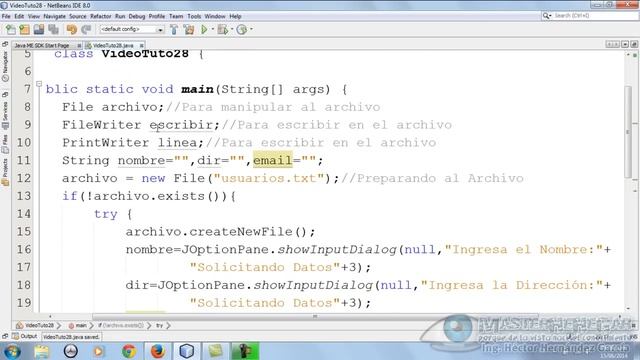
Task: Click the New File toolbar icon
Action: coord(11,29)
